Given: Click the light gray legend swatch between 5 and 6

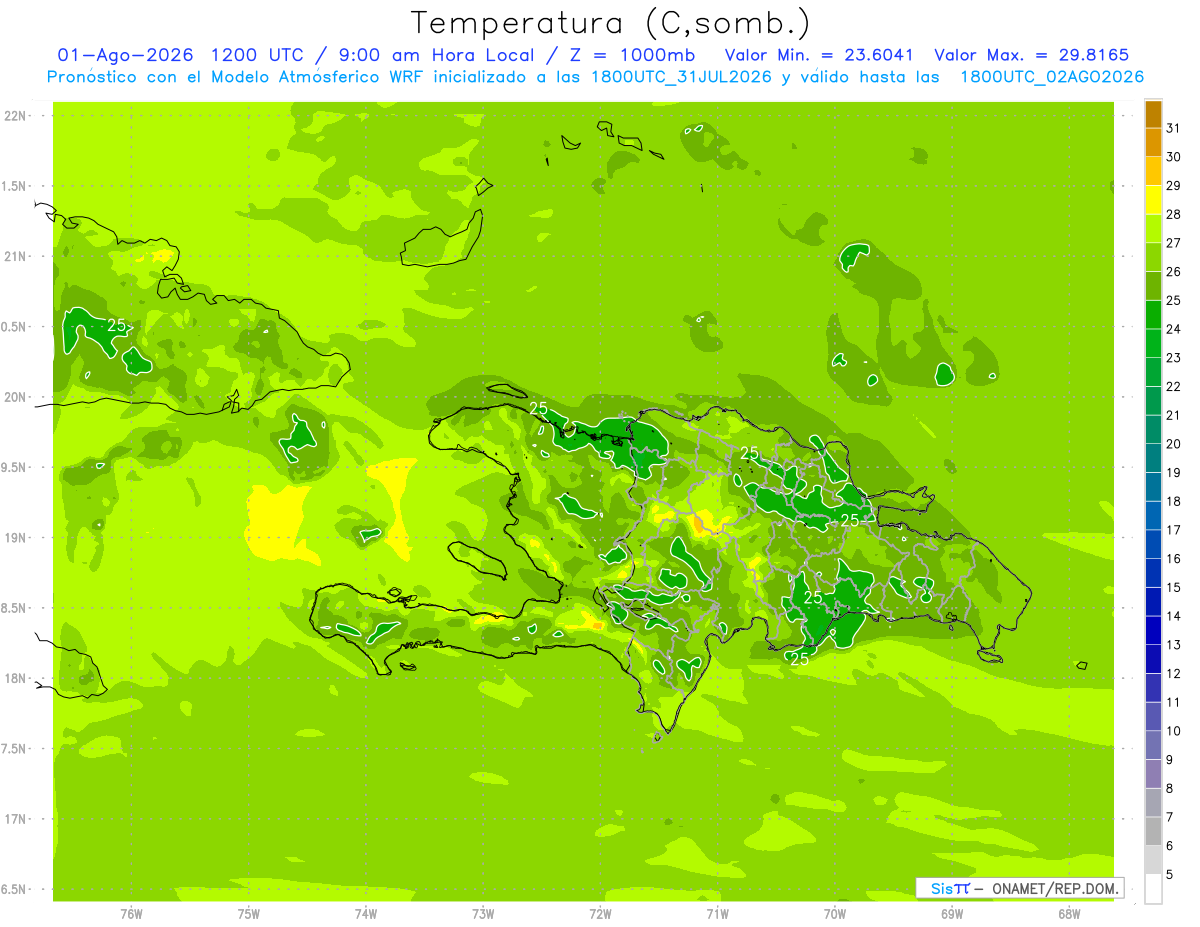Looking at the screenshot, I should (x=1153, y=860).
